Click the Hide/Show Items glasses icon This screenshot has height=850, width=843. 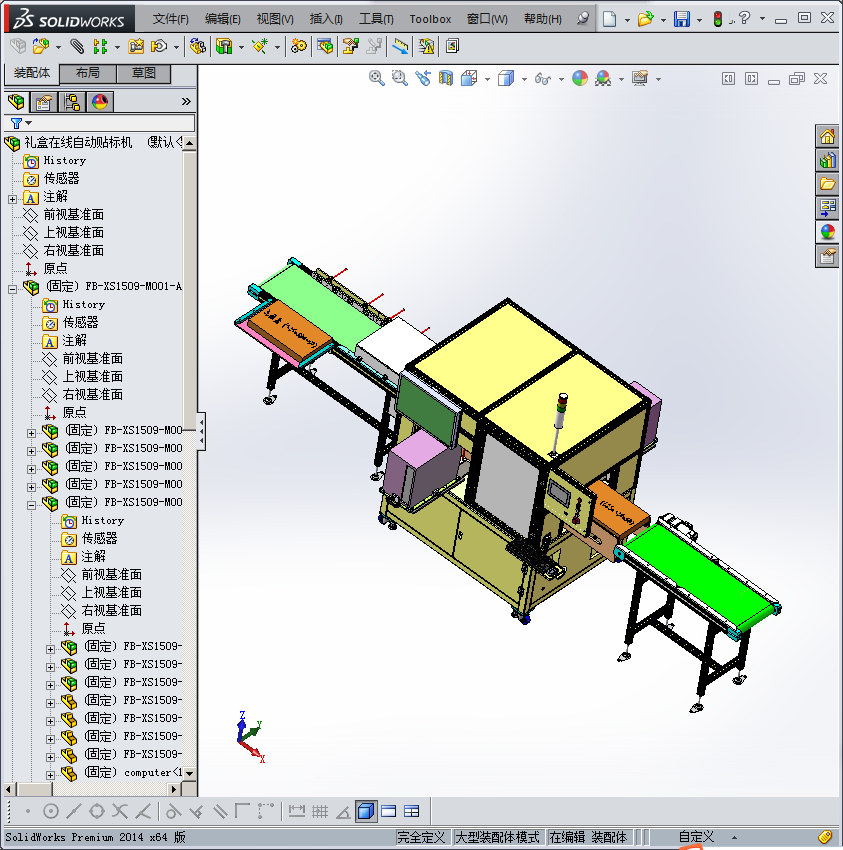click(x=542, y=79)
